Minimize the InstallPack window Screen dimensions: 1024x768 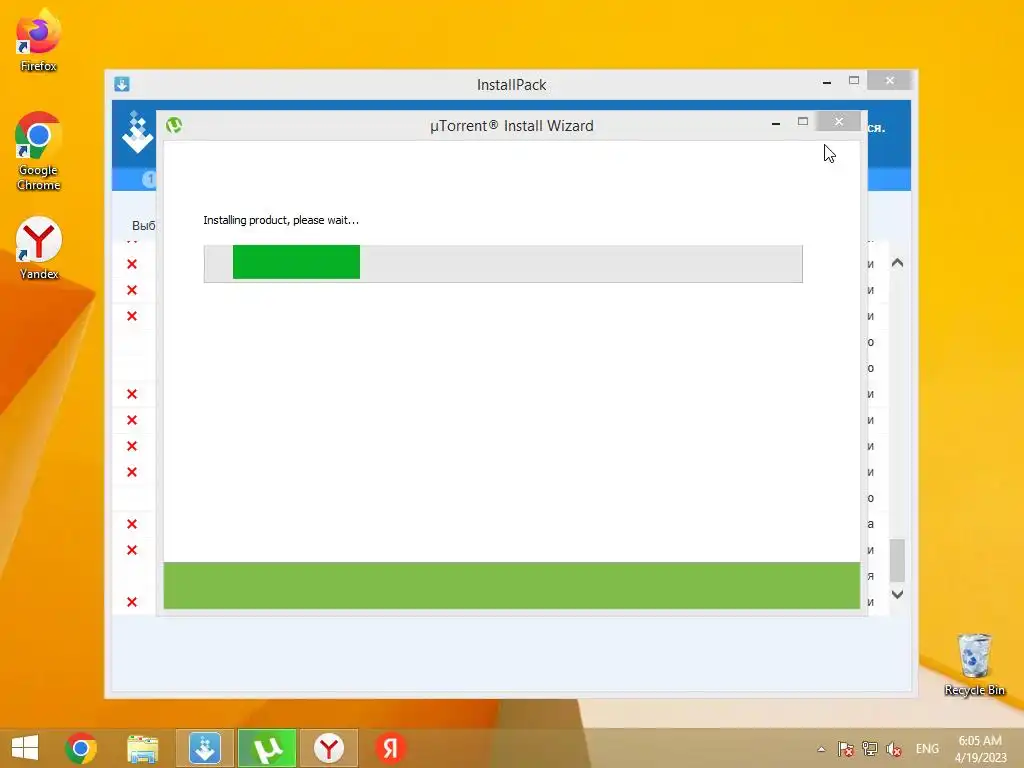[x=827, y=82]
